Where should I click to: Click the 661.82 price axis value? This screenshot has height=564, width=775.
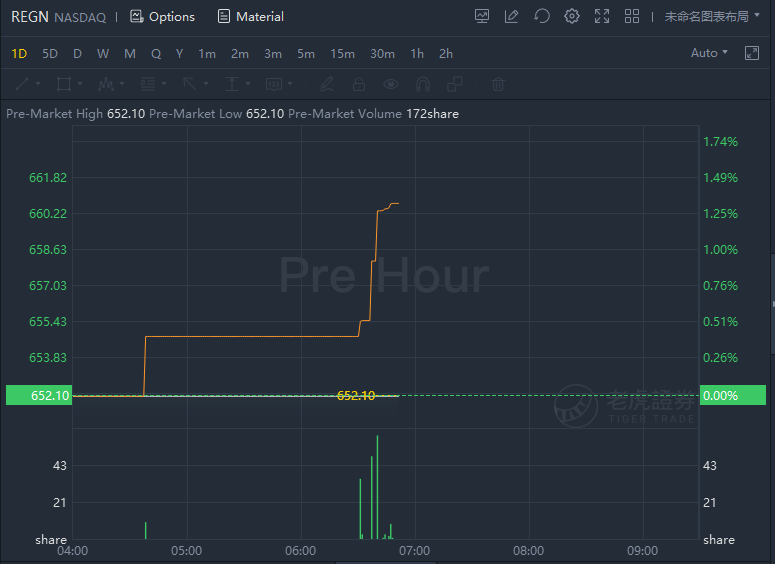48,177
